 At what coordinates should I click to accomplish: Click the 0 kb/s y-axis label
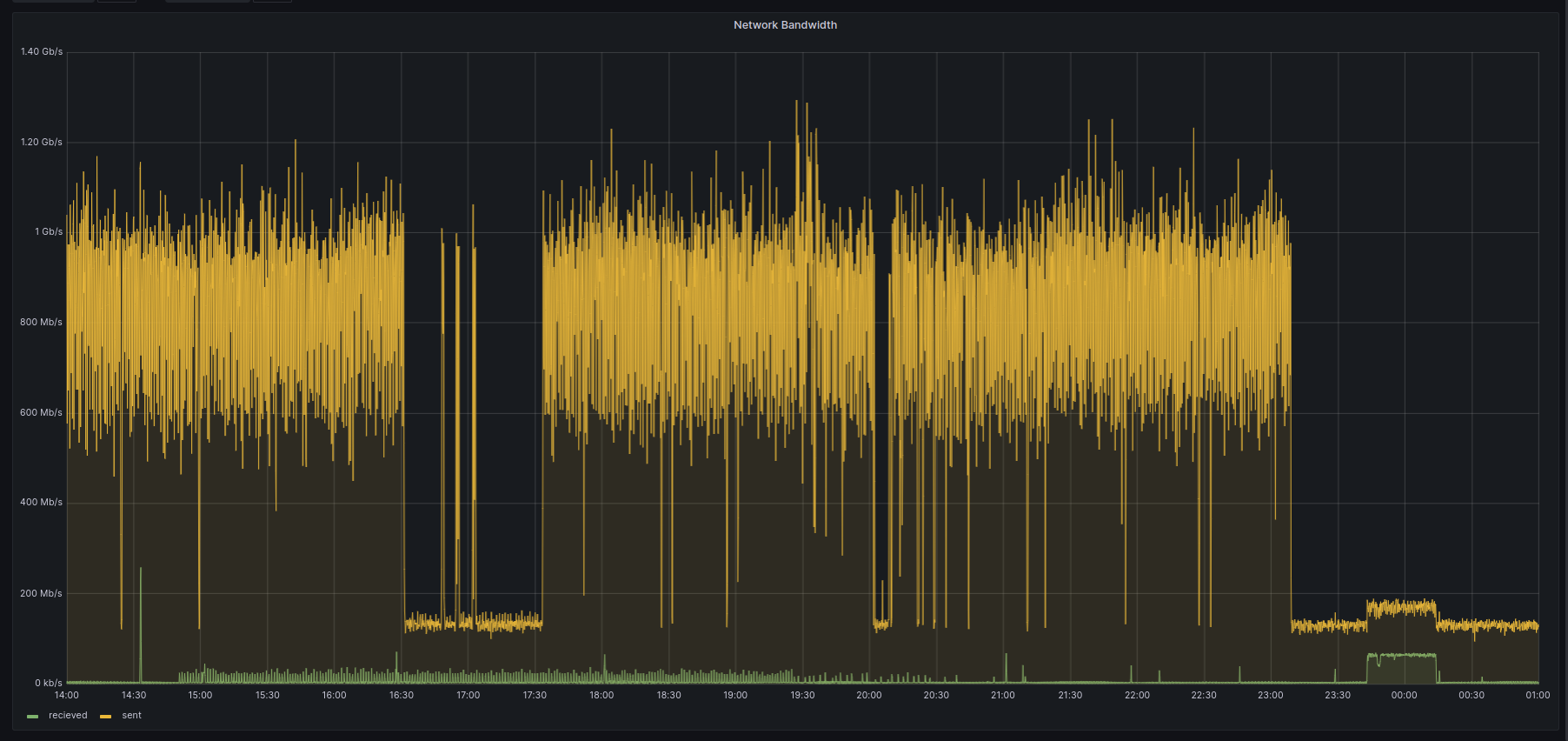point(49,684)
